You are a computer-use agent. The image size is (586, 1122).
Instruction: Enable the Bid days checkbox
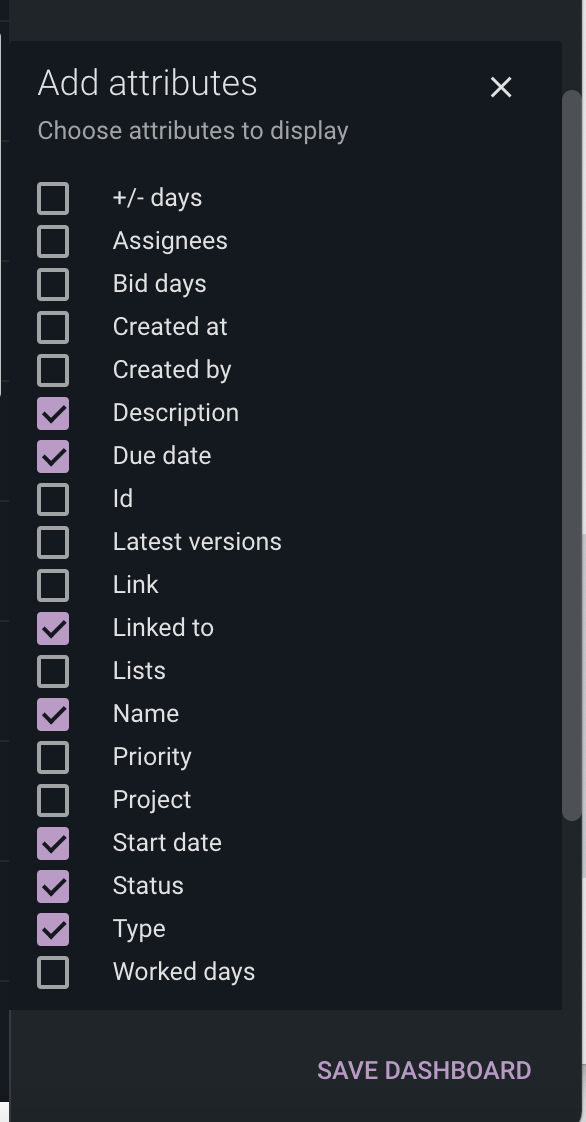coord(54,283)
